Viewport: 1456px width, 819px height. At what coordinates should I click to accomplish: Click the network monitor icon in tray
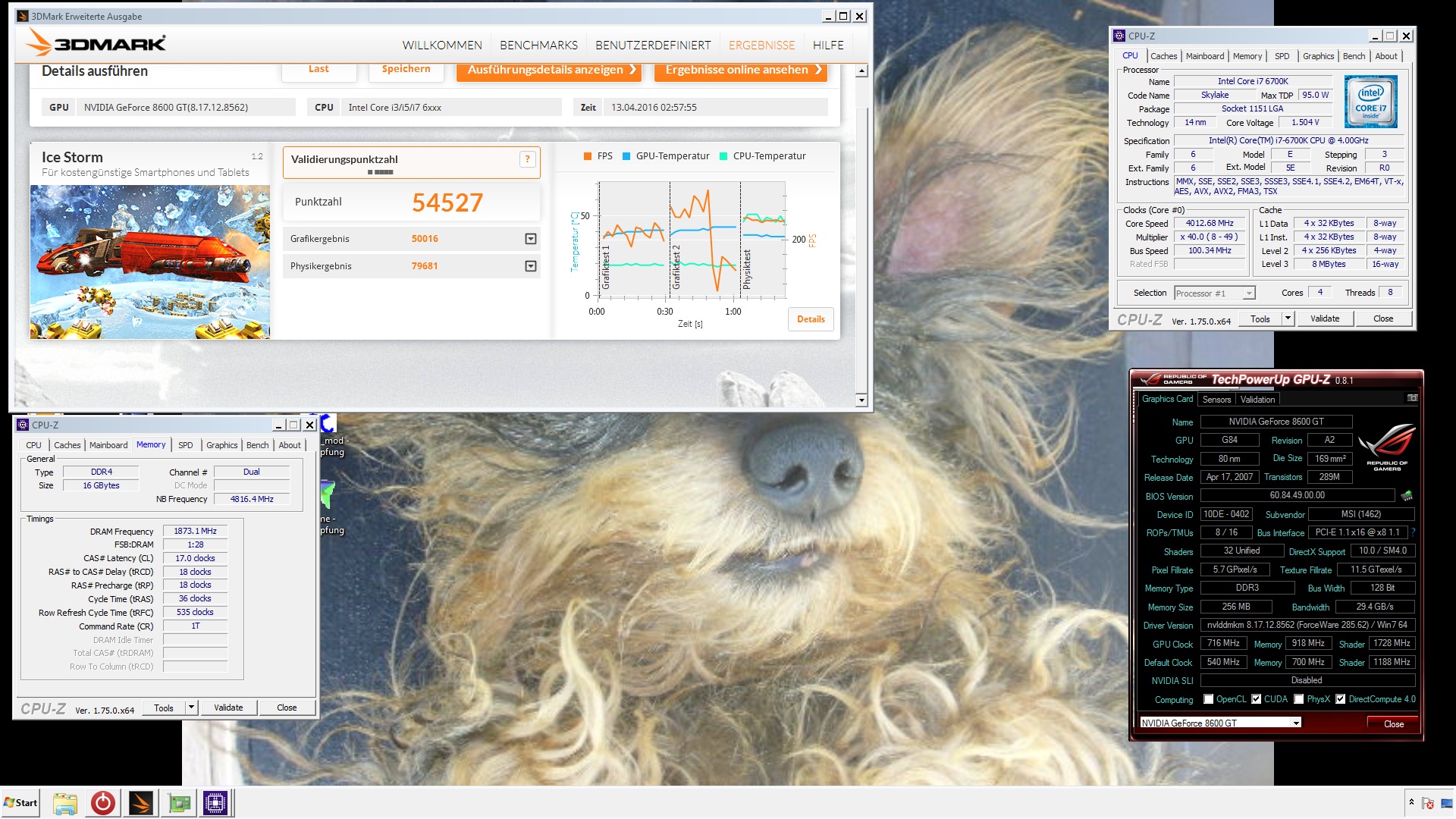click(1446, 803)
